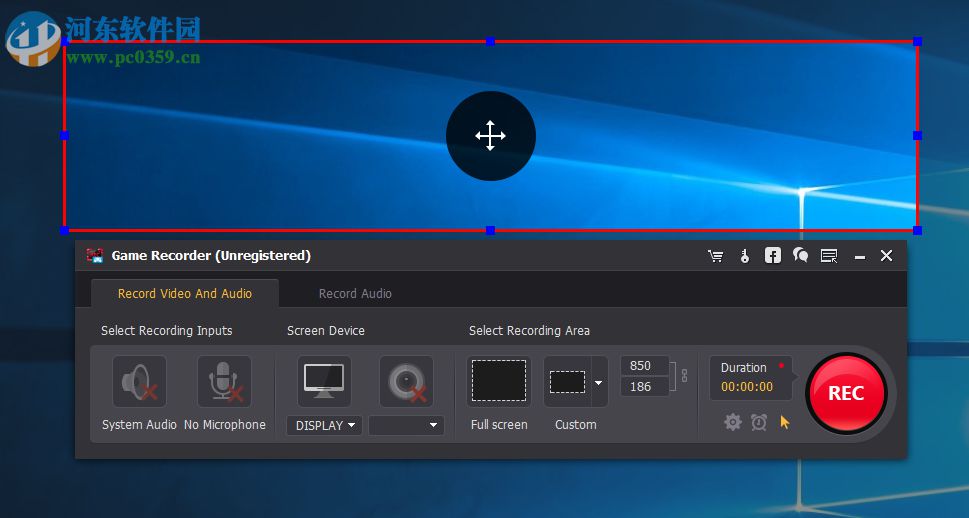
Task: Select the monitor screen device icon
Action: point(324,381)
